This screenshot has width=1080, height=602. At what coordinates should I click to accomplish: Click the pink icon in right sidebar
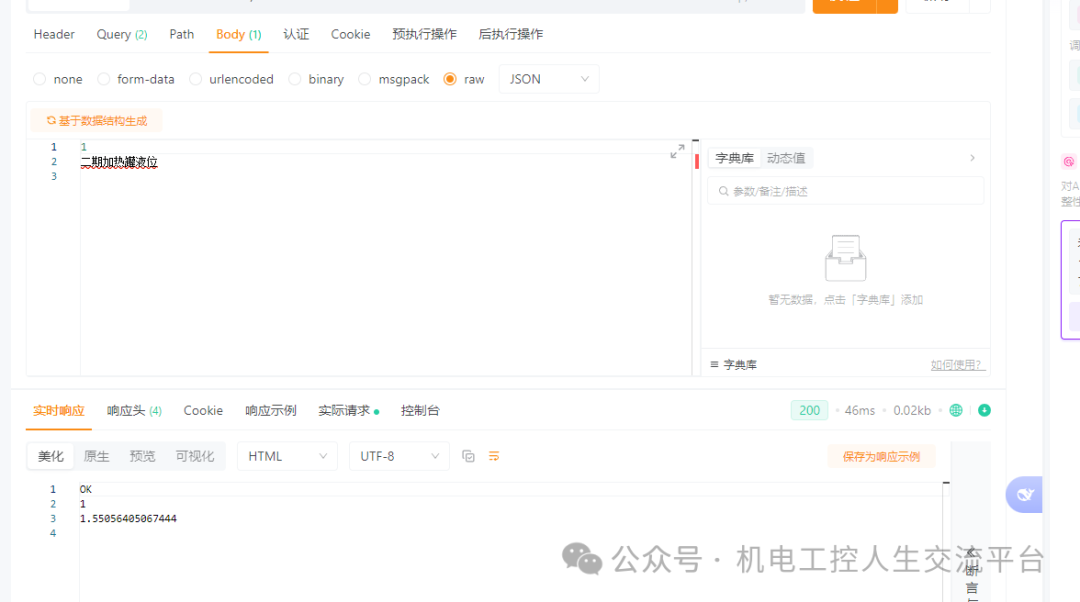point(1069,162)
